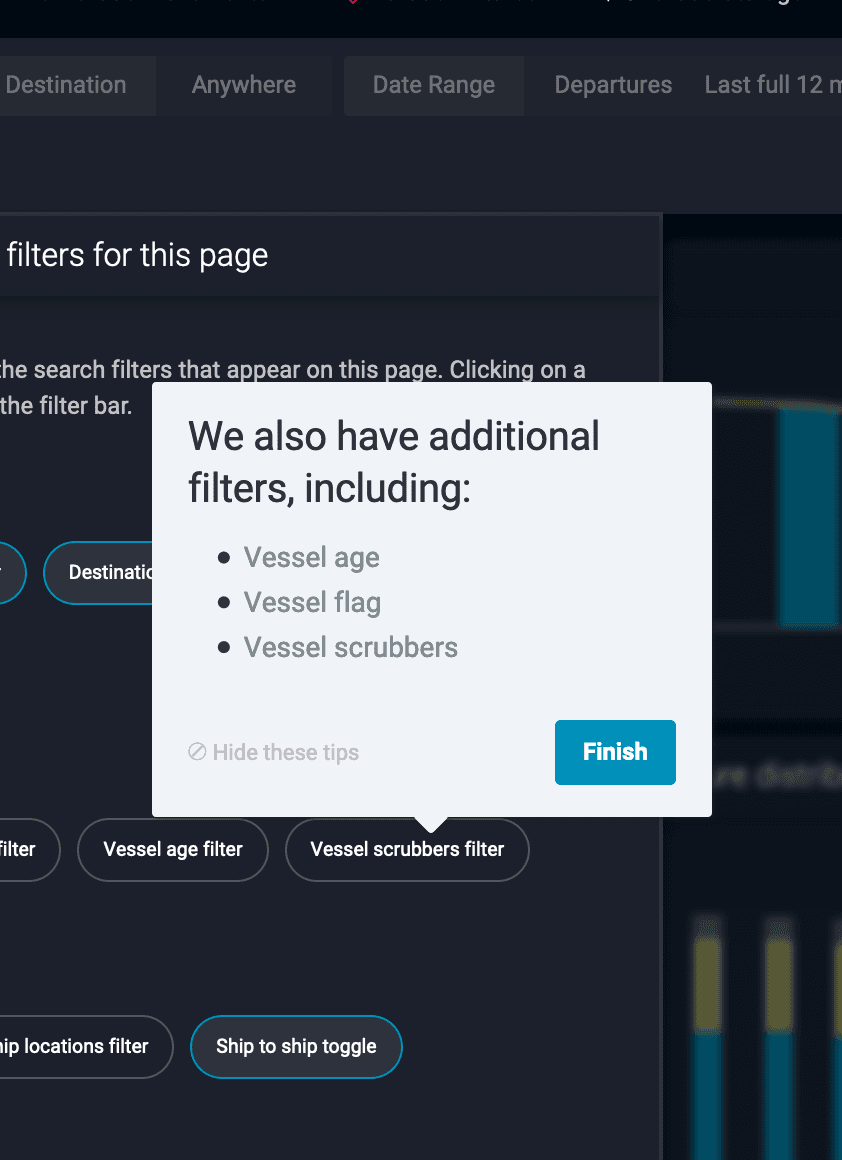Enable the Ship to ship toggle pill
This screenshot has width=842, height=1160.
pos(296,1046)
